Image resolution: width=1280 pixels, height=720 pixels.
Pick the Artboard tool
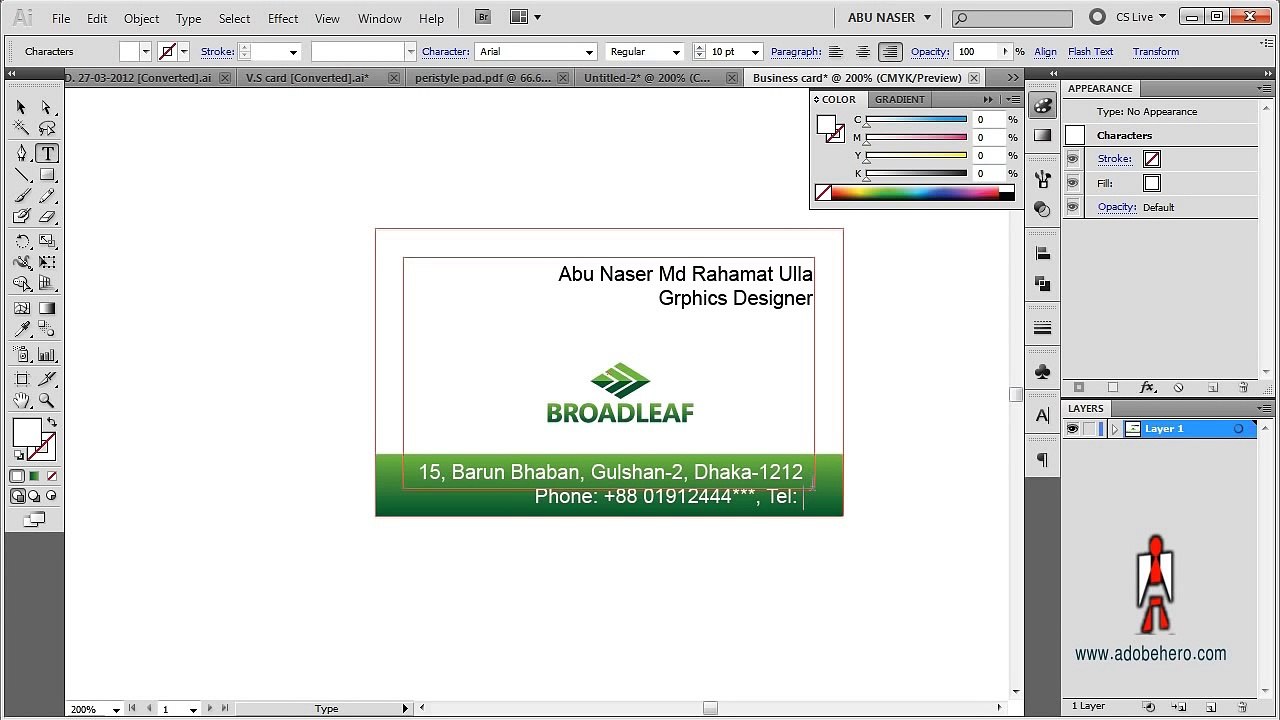pyautogui.click(x=21, y=379)
